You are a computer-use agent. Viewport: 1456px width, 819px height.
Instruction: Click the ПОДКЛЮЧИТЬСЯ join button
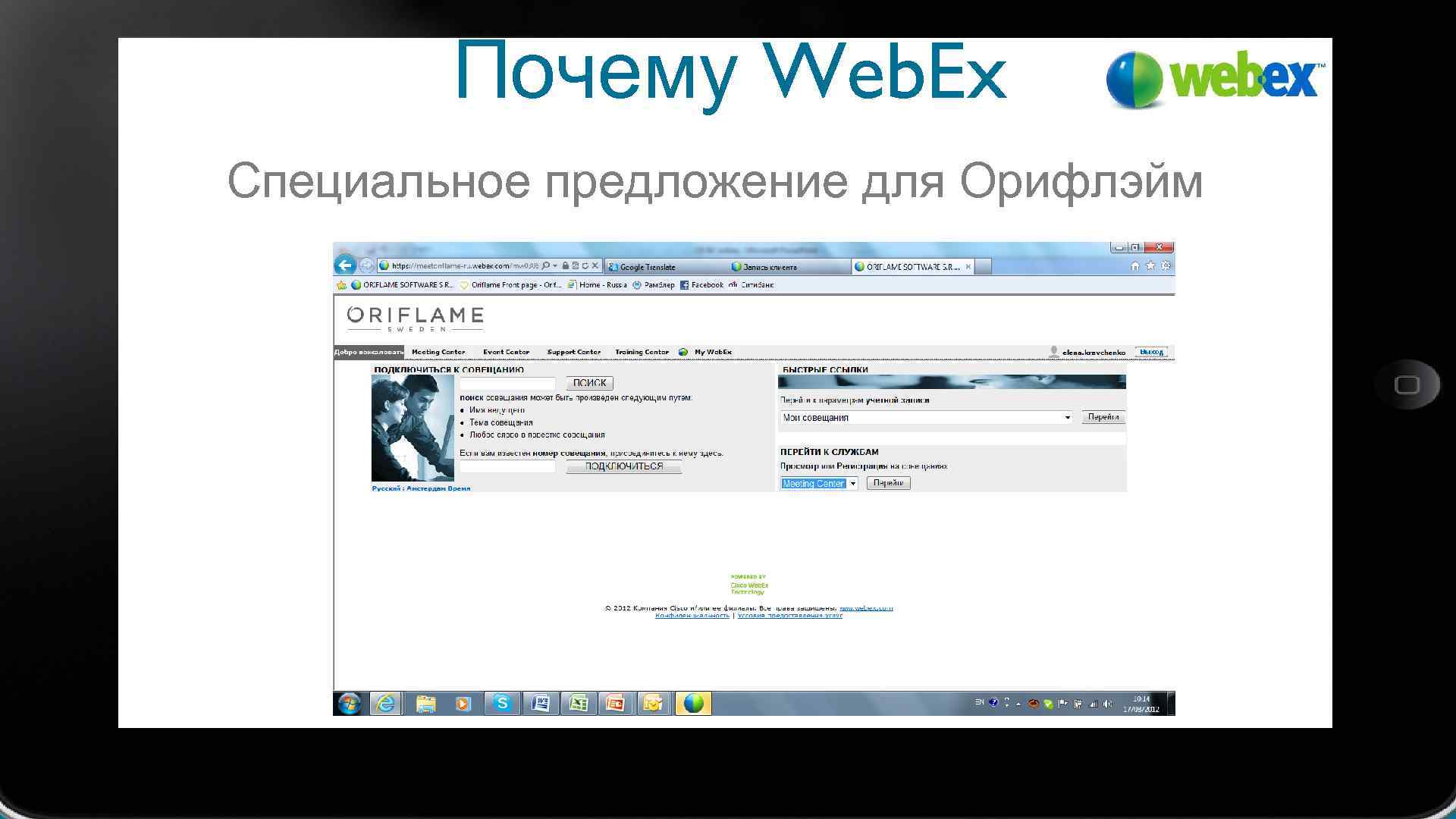[624, 466]
